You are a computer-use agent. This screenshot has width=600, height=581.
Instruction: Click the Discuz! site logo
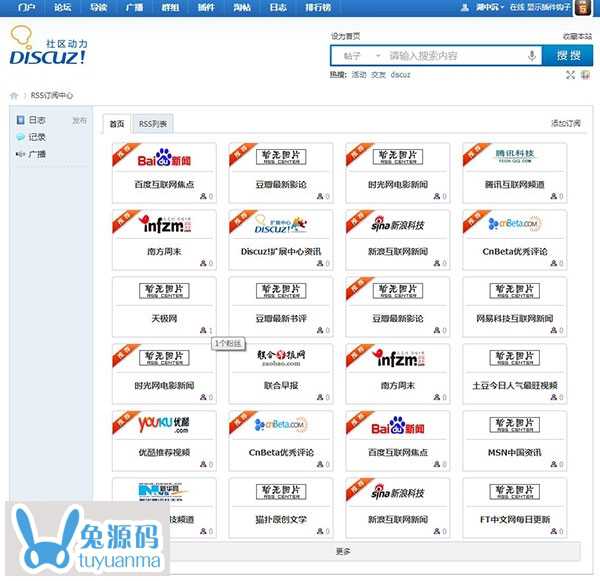[48, 45]
